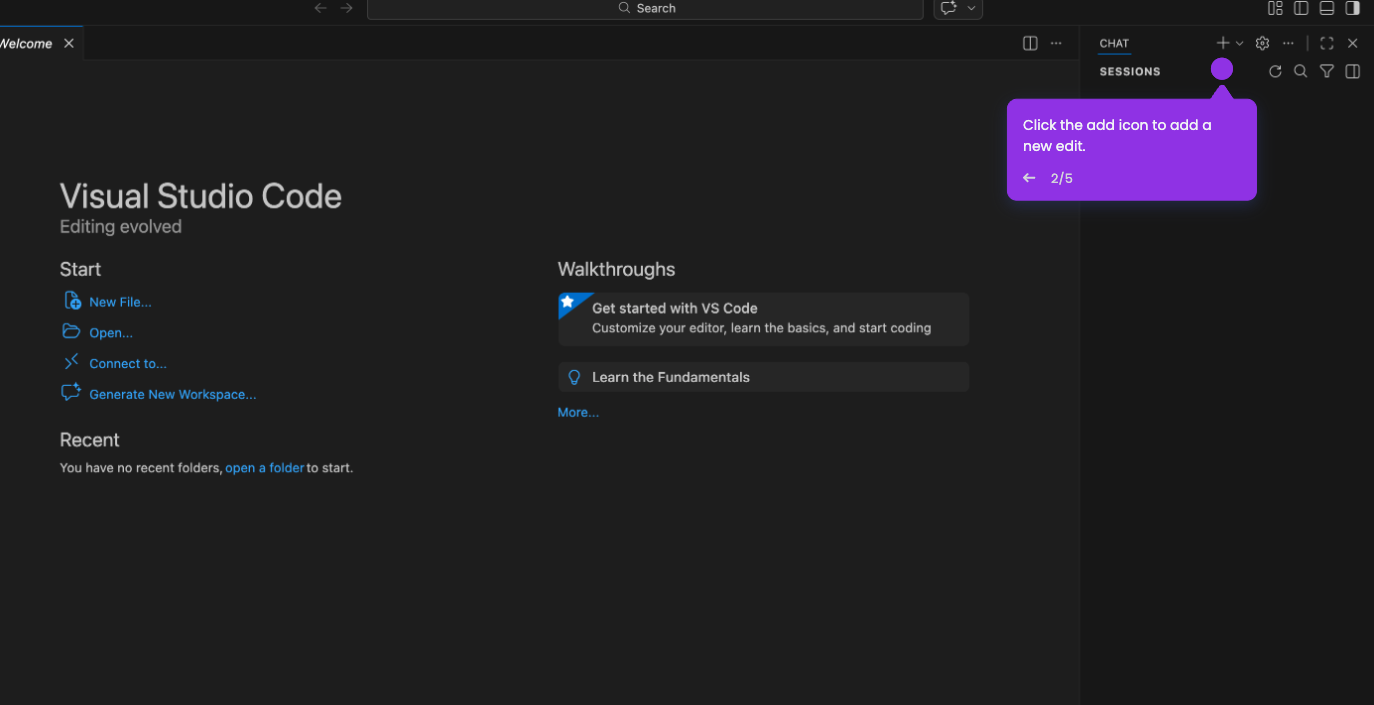Toggle the bottom panel visibility
Viewport: 1374px width, 705px height.
point(1327,8)
